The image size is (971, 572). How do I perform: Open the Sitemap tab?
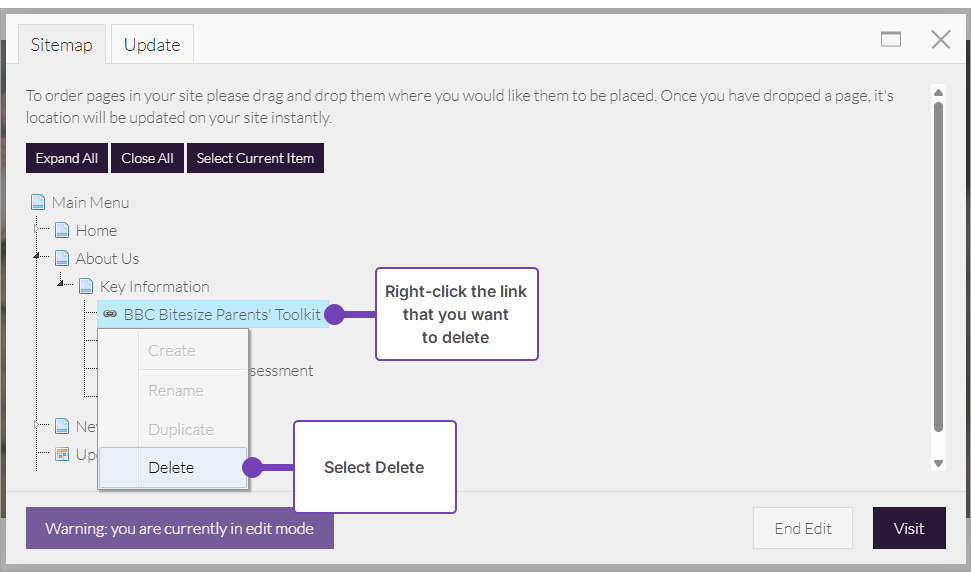61,45
